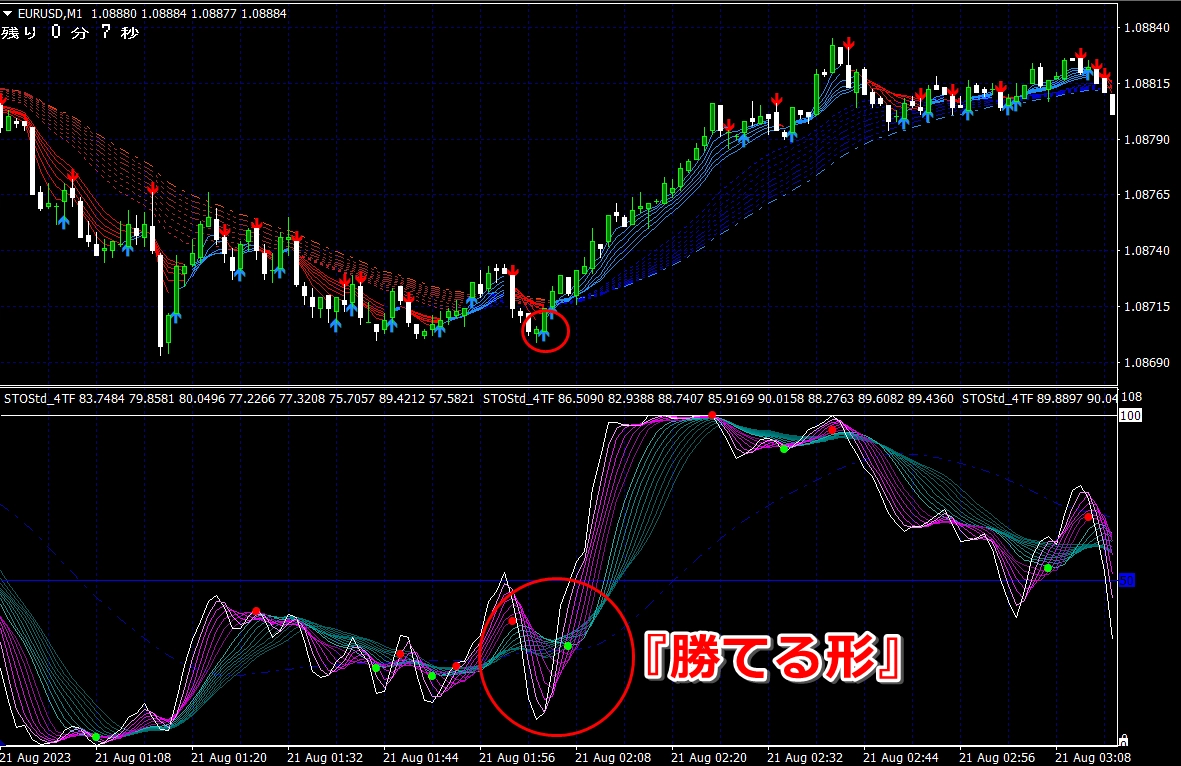1181x766 pixels.
Task: Select the red dot inside the large red circle
Action: click(x=512, y=621)
